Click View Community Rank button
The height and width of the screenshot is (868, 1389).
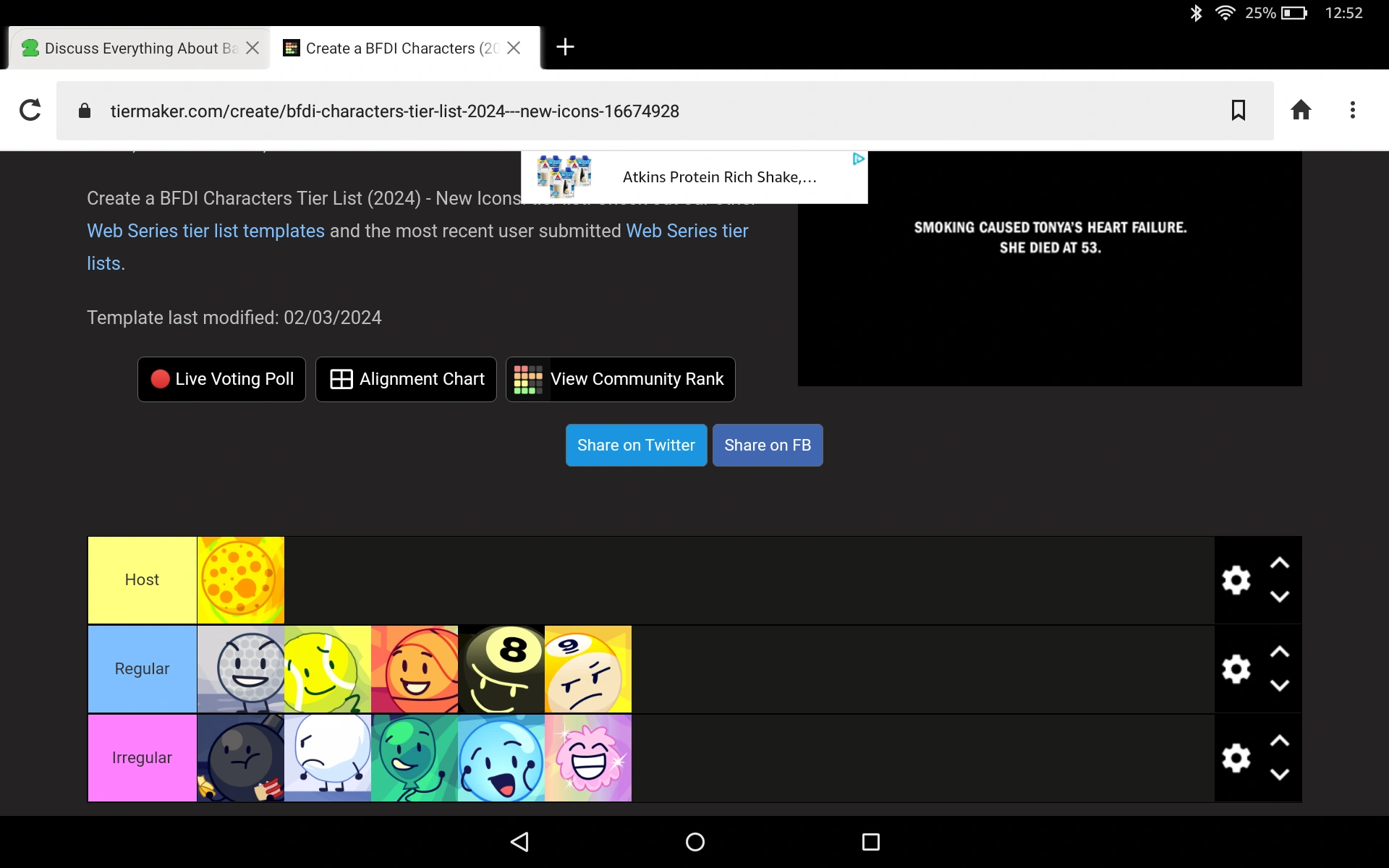(620, 379)
